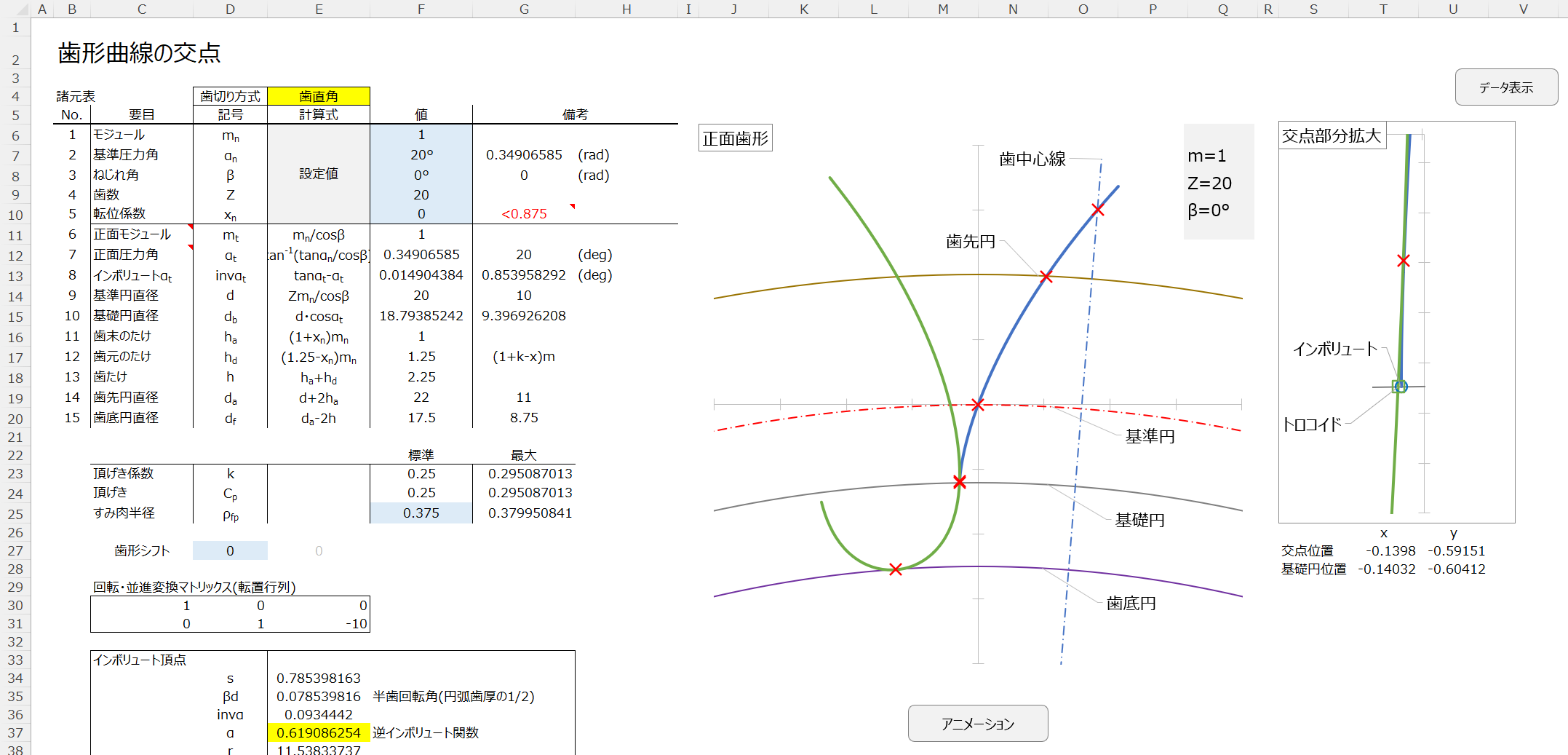Viewport: 1568px width, 755px height.
Task: Select row 10 header
Action: coord(15,215)
